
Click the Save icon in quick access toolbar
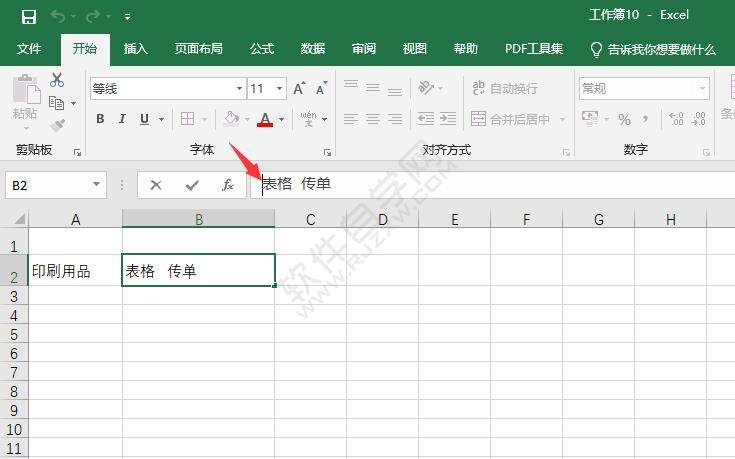pos(29,17)
